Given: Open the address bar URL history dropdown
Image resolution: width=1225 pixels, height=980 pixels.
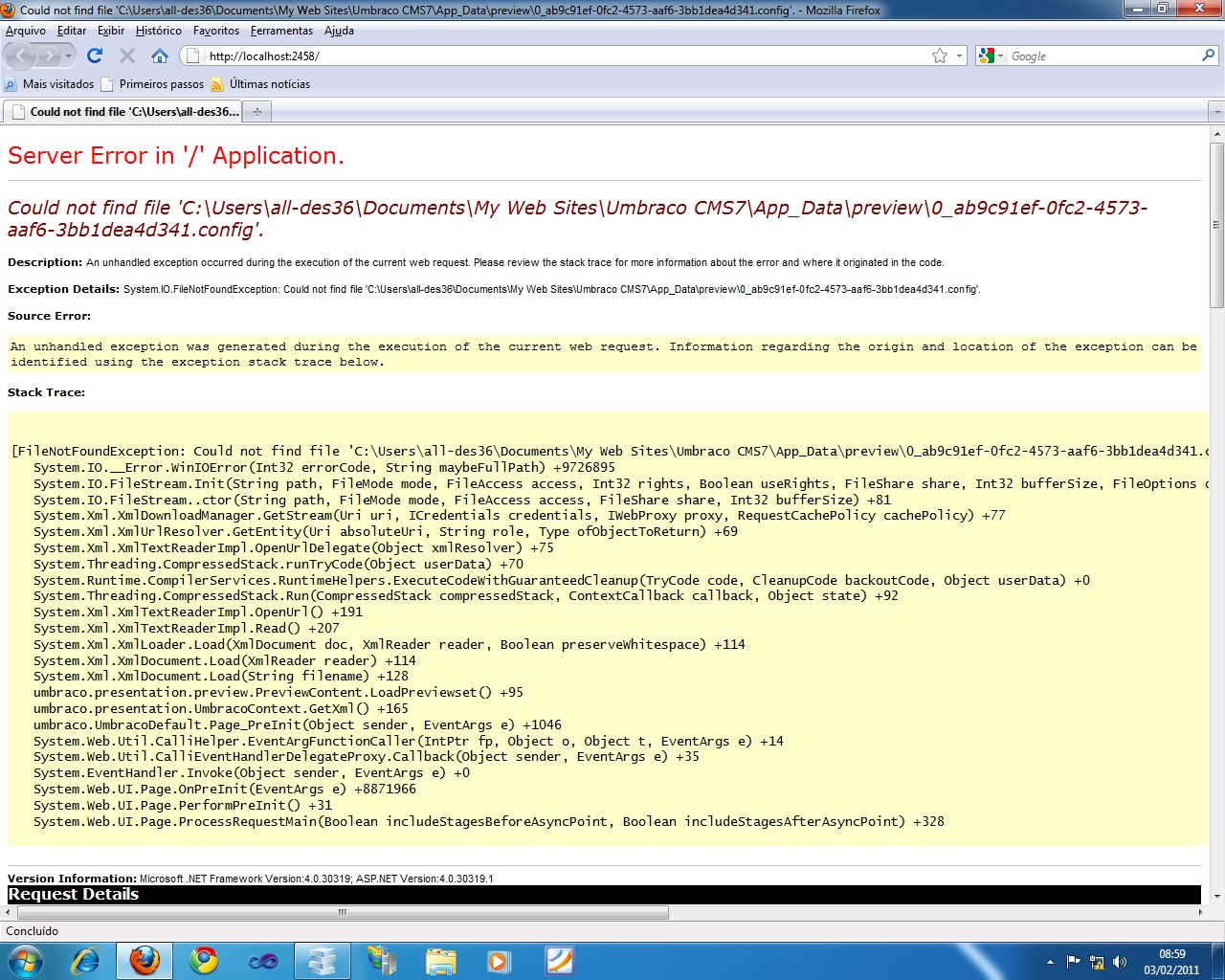Looking at the screenshot, I should click(960, 56).
